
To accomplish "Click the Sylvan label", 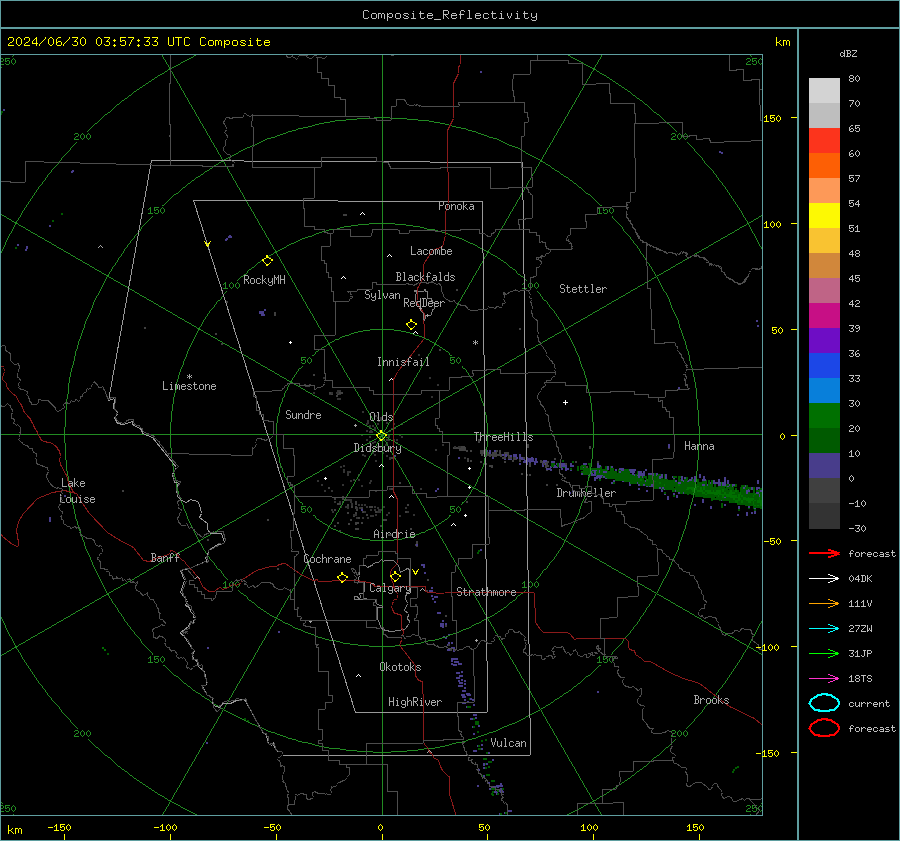I will (382, 295).
